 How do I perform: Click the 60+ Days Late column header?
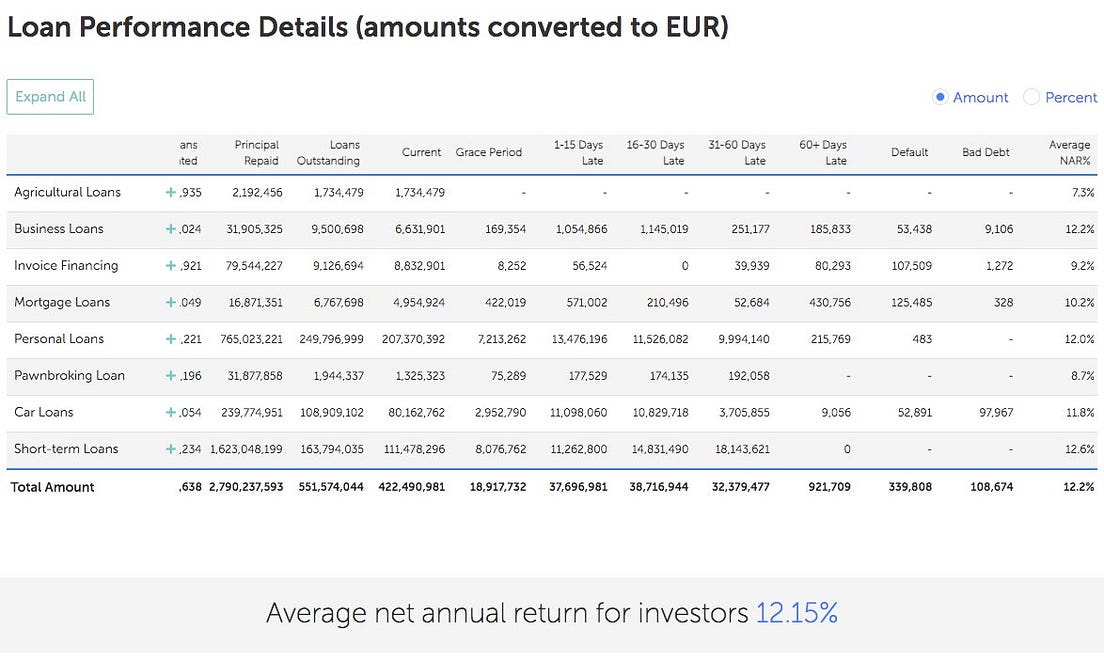point(823,153)
